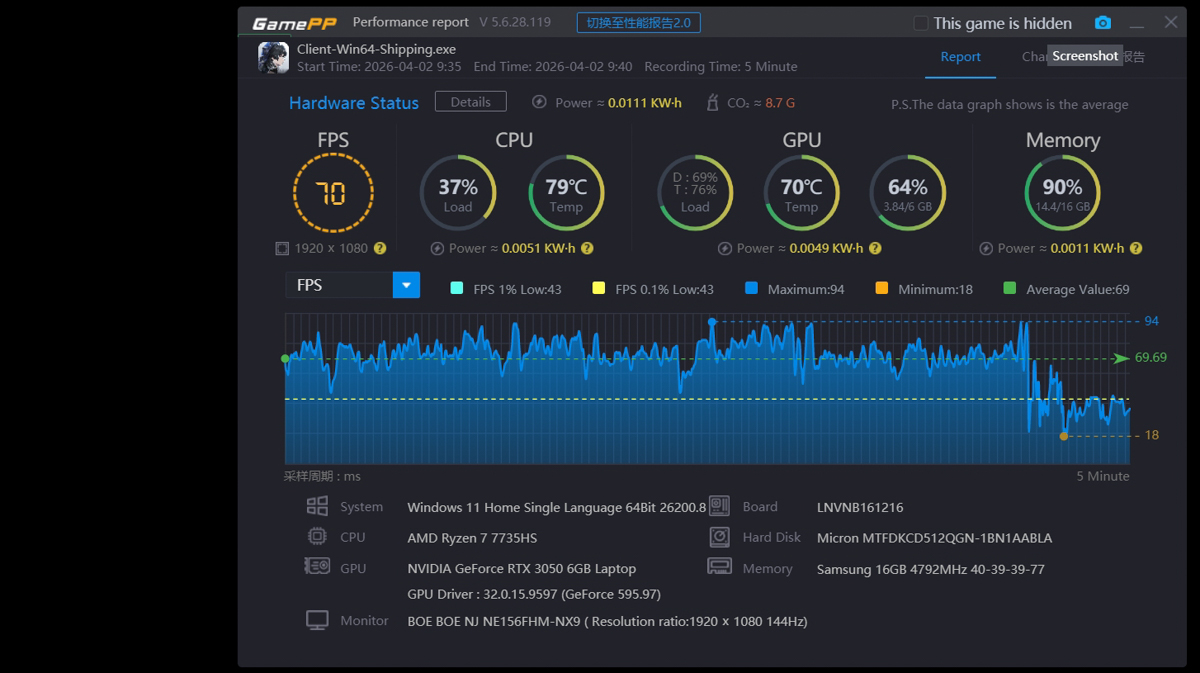The width and height of the screenshot is (1200, 673).
Task: Click the help icon beside 1920 x 1080
Action: 380,248
